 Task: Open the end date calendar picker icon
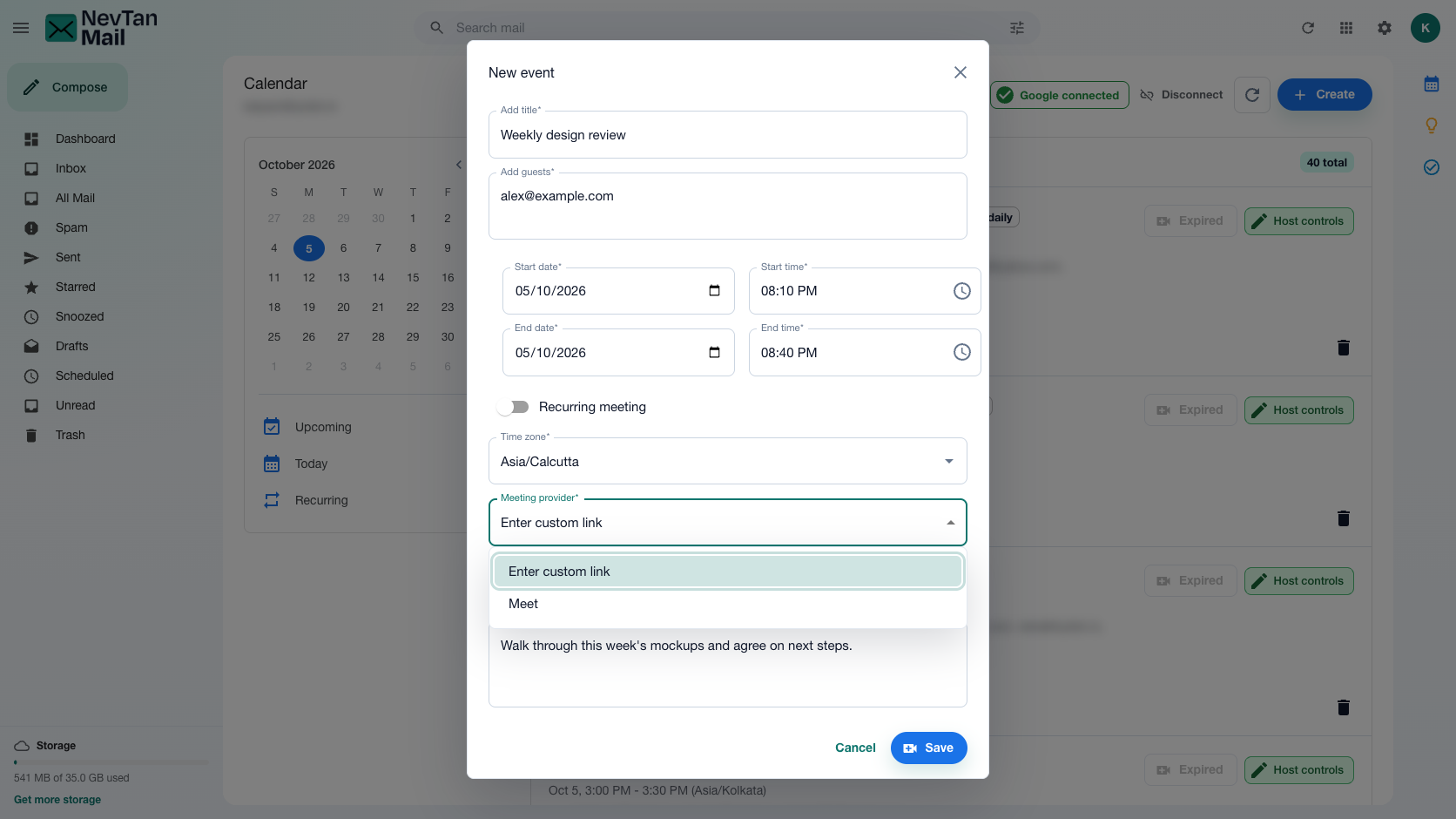[715, 353]
